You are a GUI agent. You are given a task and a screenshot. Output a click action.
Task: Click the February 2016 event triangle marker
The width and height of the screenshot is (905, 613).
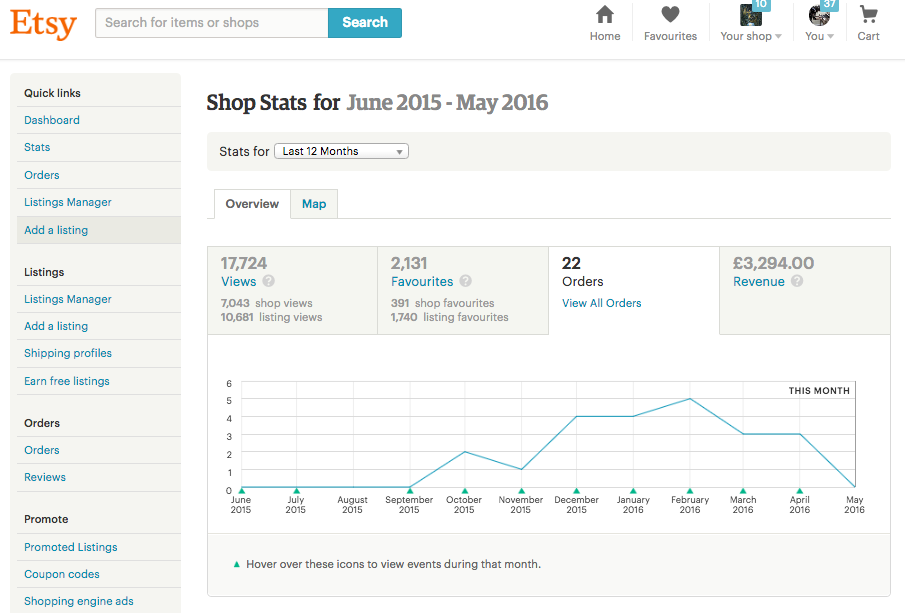(x=690, y=490)
